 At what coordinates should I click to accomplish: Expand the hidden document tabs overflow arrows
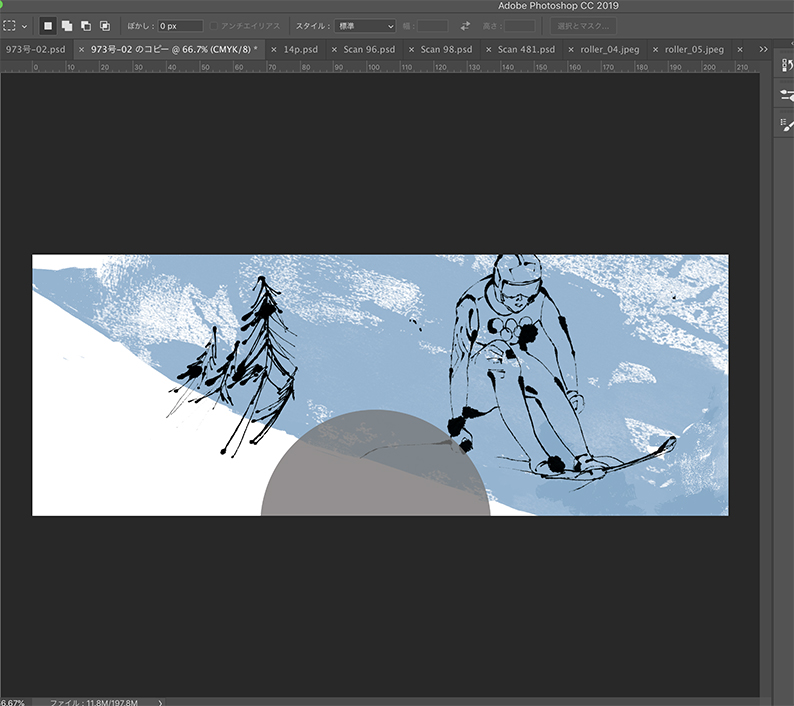(764, 49)
